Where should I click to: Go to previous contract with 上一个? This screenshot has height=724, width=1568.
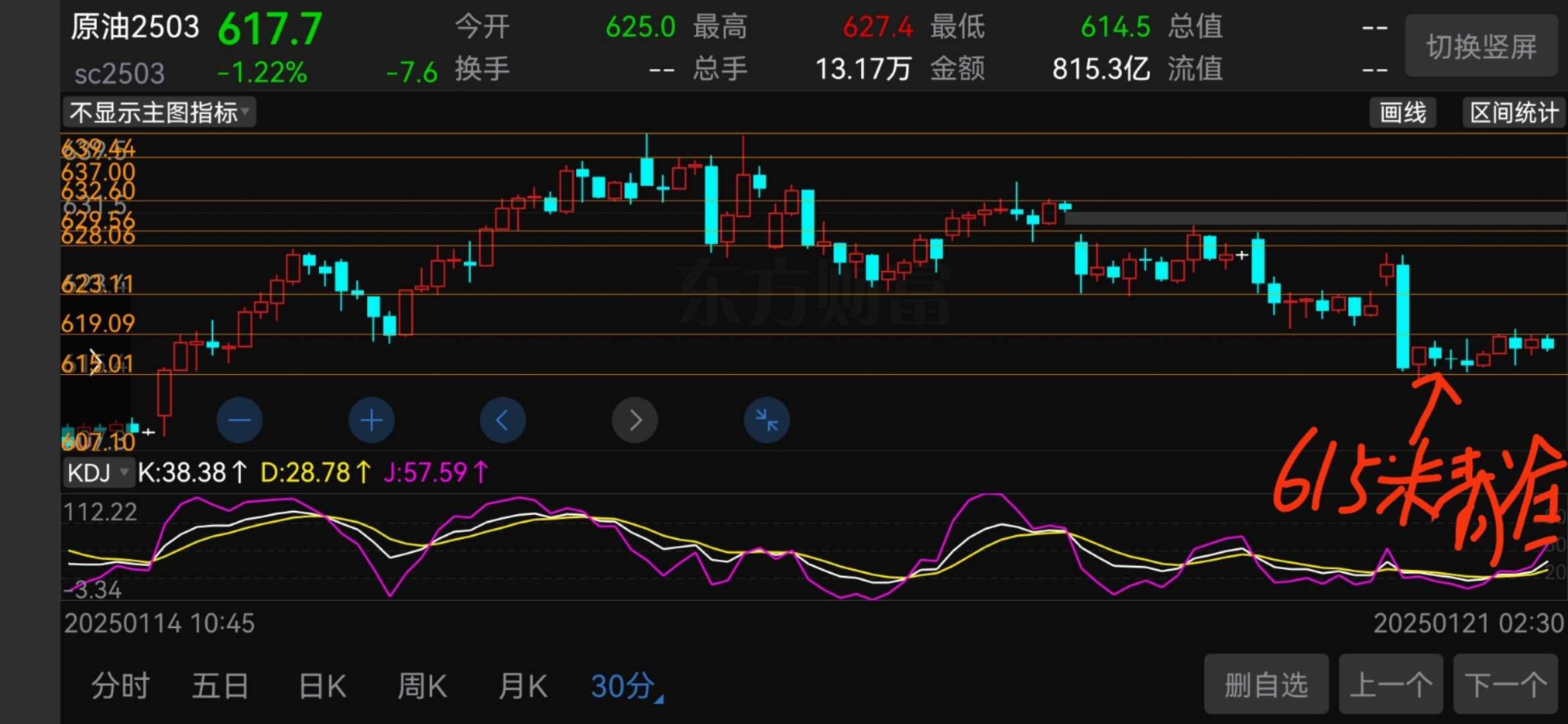(1390, 685)
